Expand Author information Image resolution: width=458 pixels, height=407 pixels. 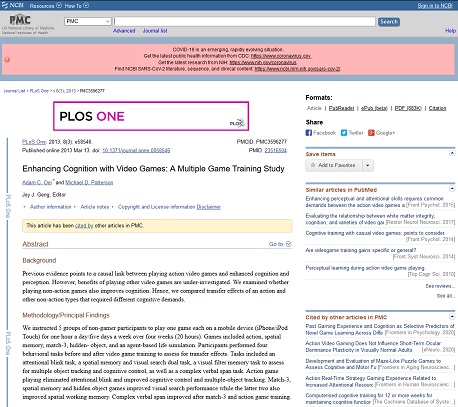(x=50, y=207)
